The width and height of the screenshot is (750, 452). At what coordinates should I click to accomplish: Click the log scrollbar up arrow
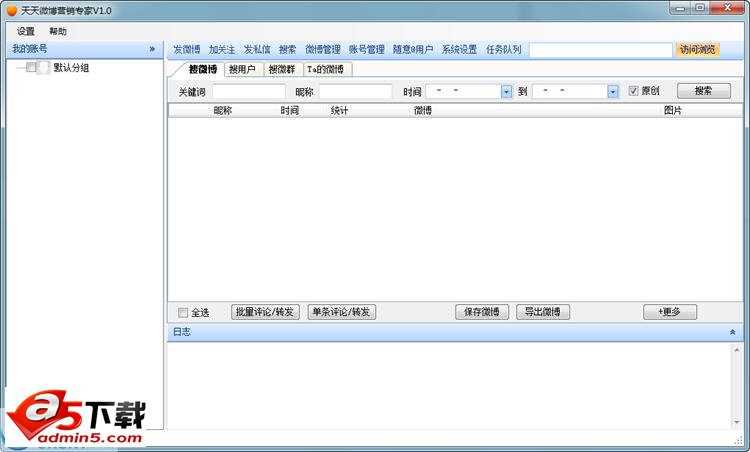[737, 350]
